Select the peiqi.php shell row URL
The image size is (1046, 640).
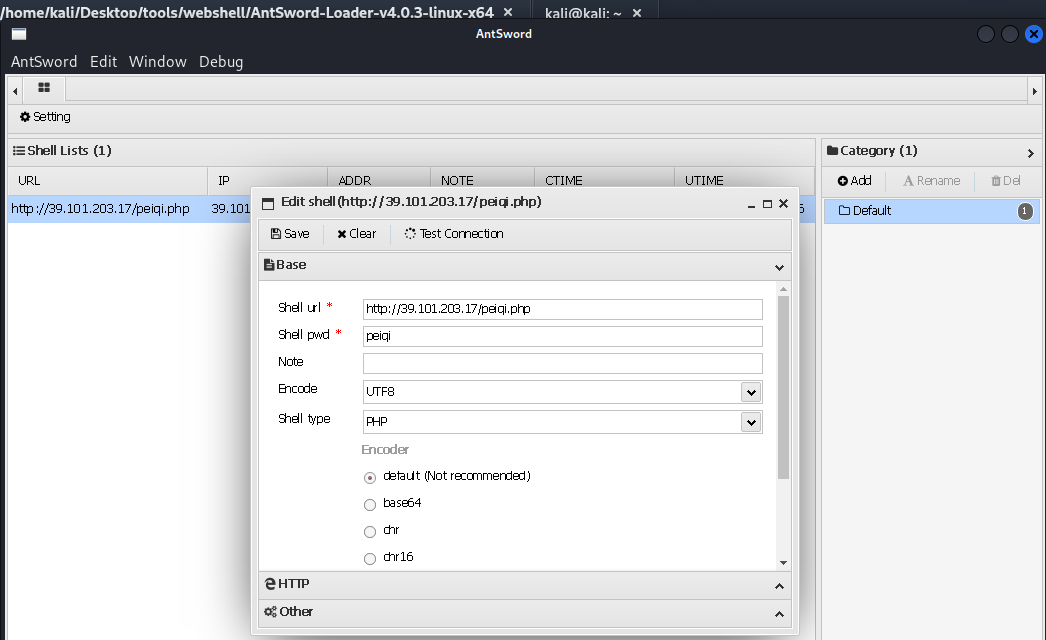click(x=100, y=209)
